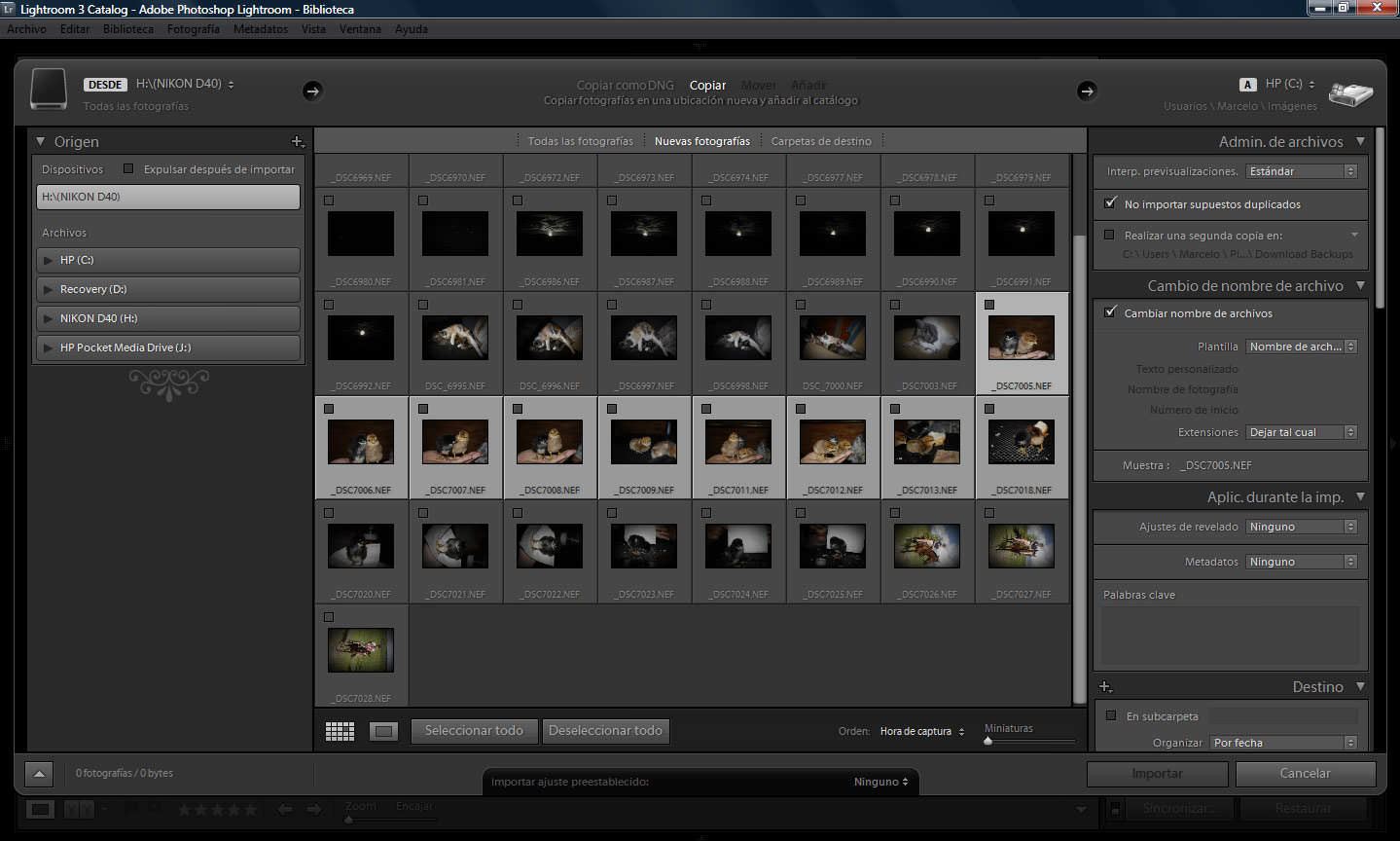Click the right arrow next to source path
The height and width of the screenshot is (841, 1400).
coord(312,91)
